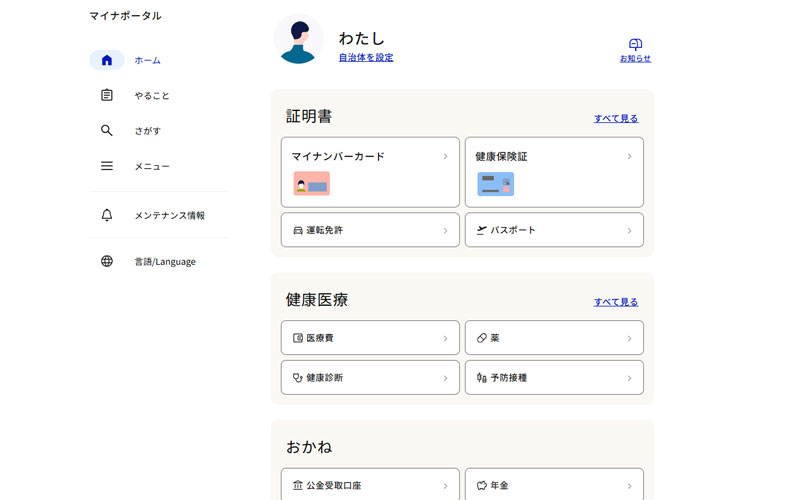Click the 公金受取口座 label
The width and height of the screenshot is (800, 500).
[334, 485]
